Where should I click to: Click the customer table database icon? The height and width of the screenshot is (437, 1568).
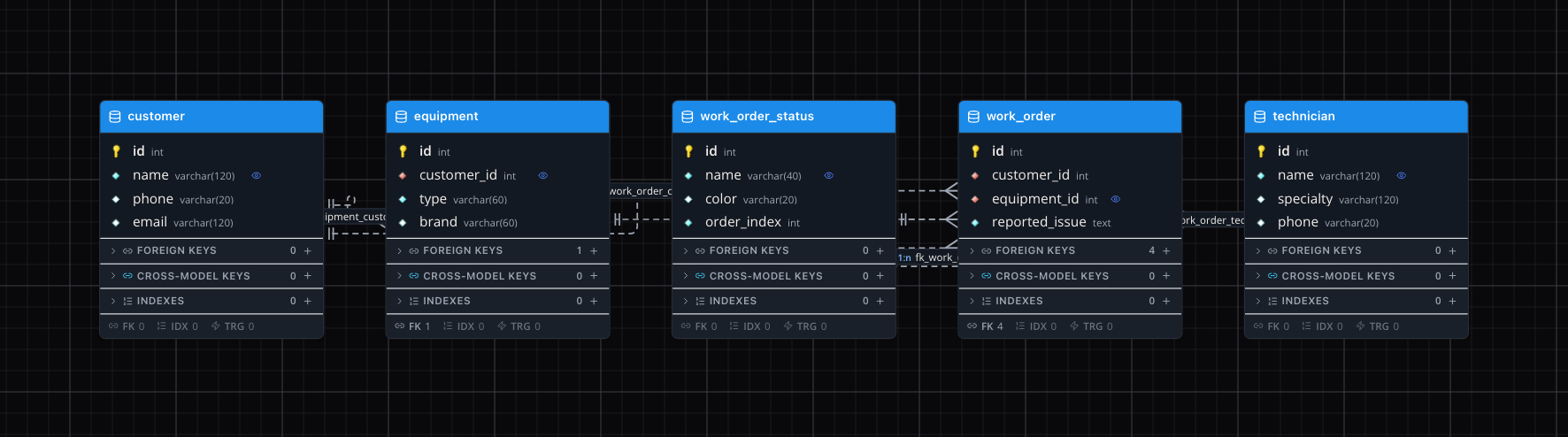click(115, 117)
